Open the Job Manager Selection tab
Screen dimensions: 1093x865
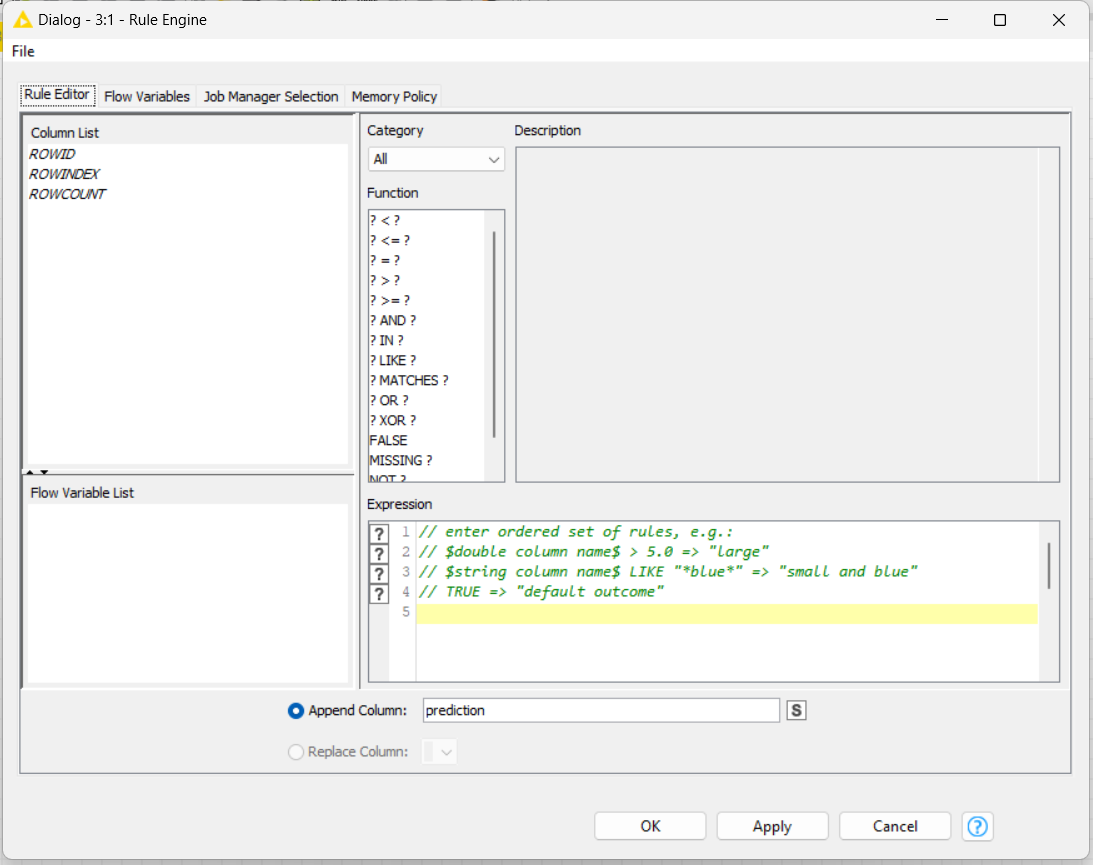click(270, 96)
